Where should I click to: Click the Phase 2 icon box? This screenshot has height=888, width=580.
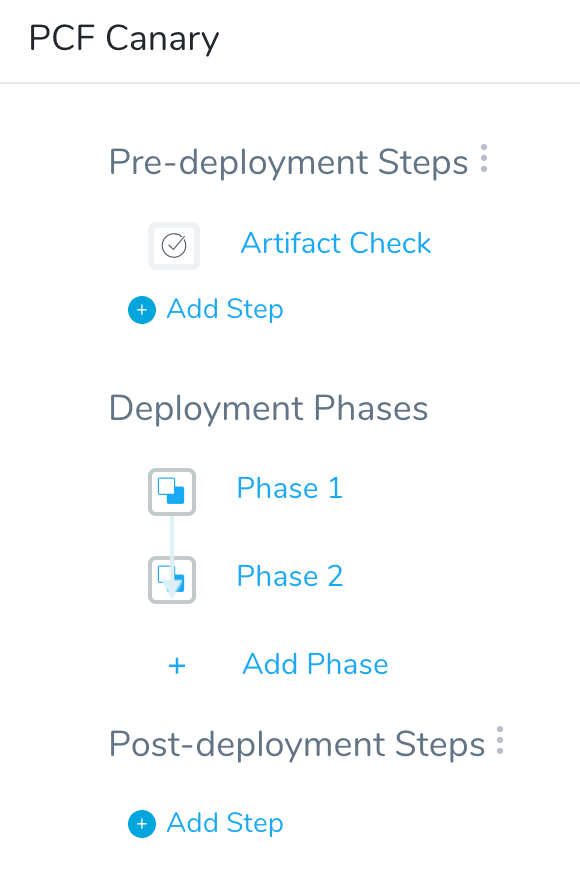tap(172, 579)
